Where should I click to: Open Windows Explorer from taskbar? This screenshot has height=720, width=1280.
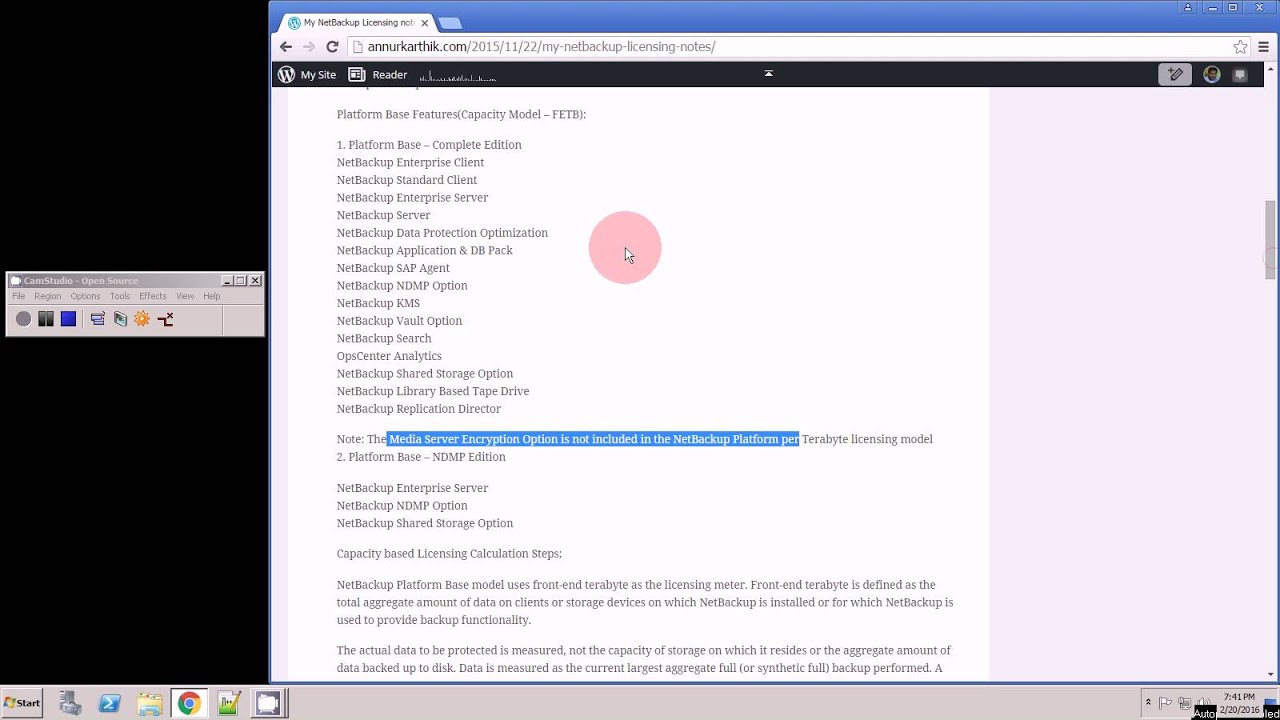coord(149,703)
